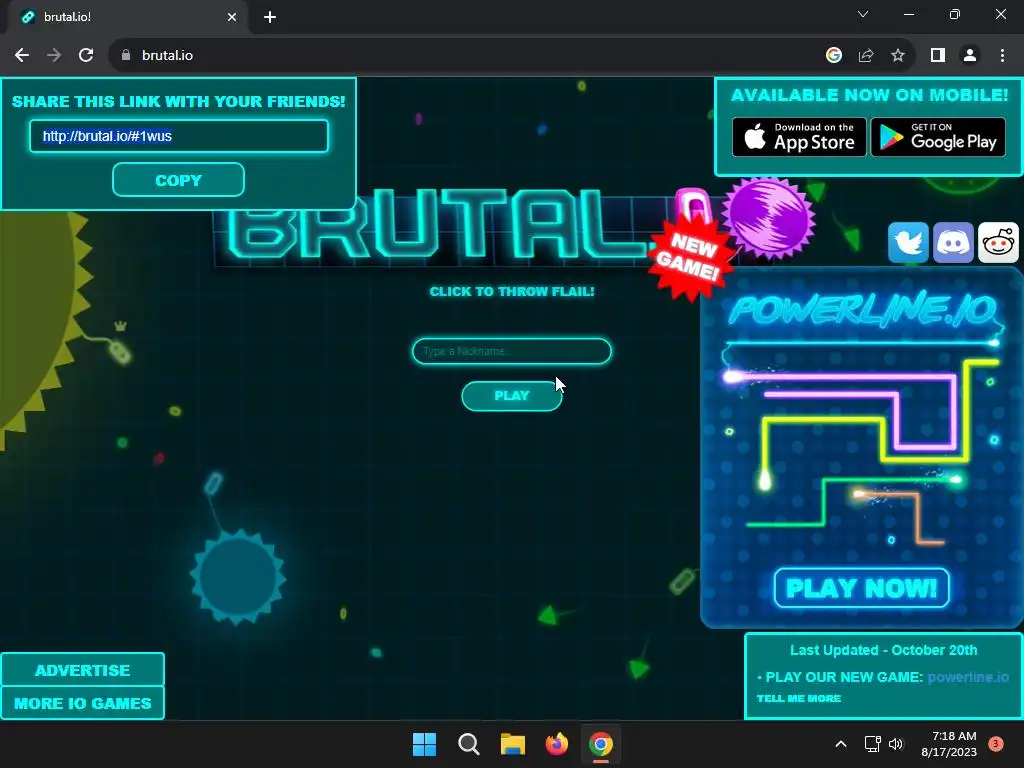Reload the brutal.io page
The image size is (1024, 768).
click(86, 56)
